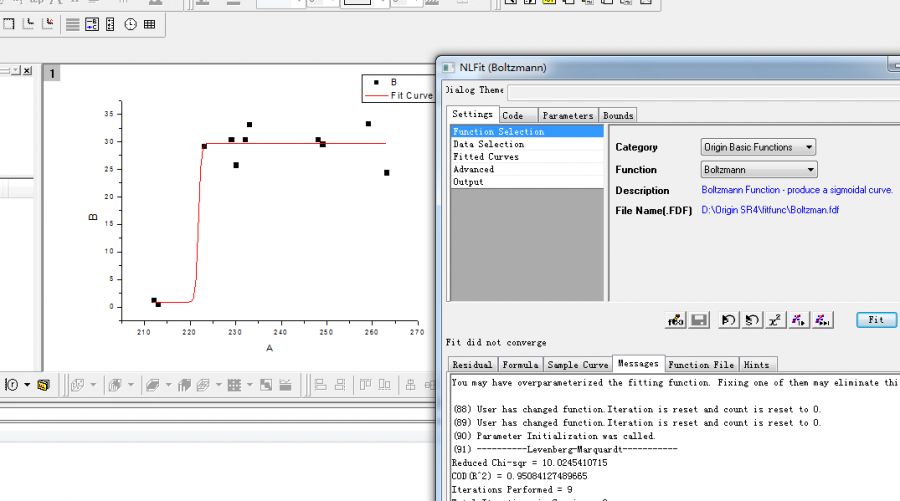Click the add legend icon in top toolbar

tap(91, 24)
